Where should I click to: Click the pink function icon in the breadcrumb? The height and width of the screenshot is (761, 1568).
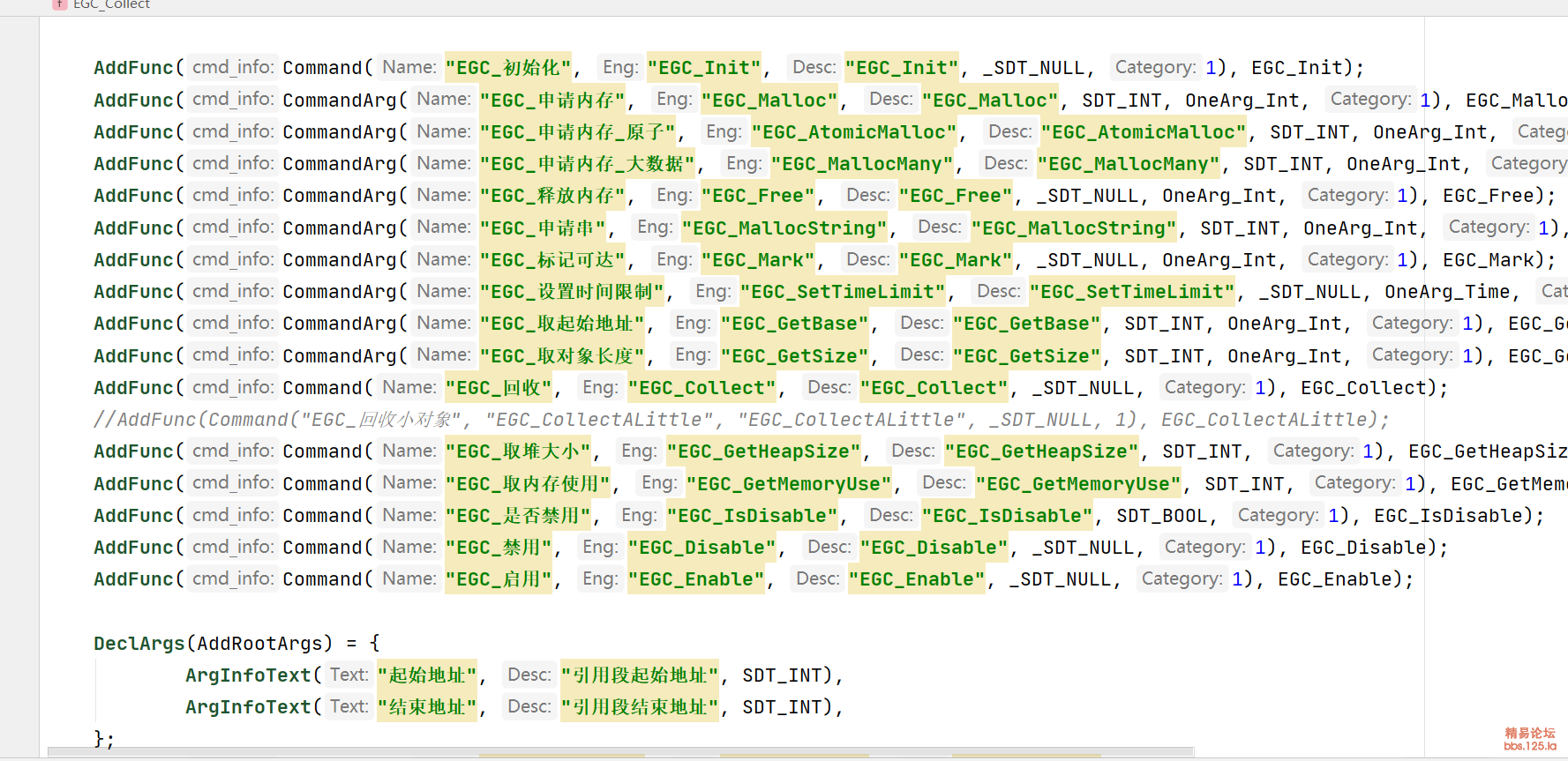[60, 4]
